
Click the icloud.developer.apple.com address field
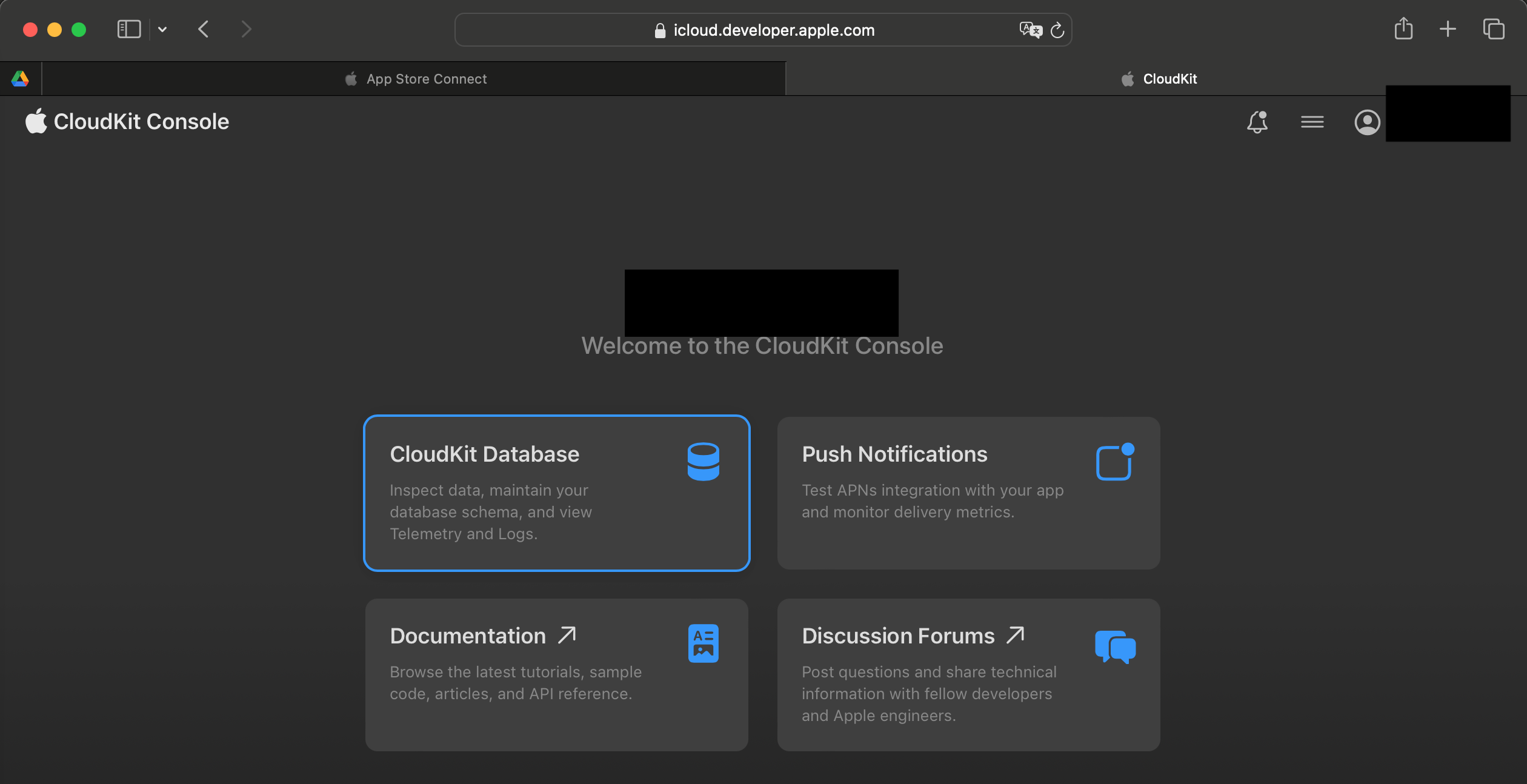coord(763,30)
